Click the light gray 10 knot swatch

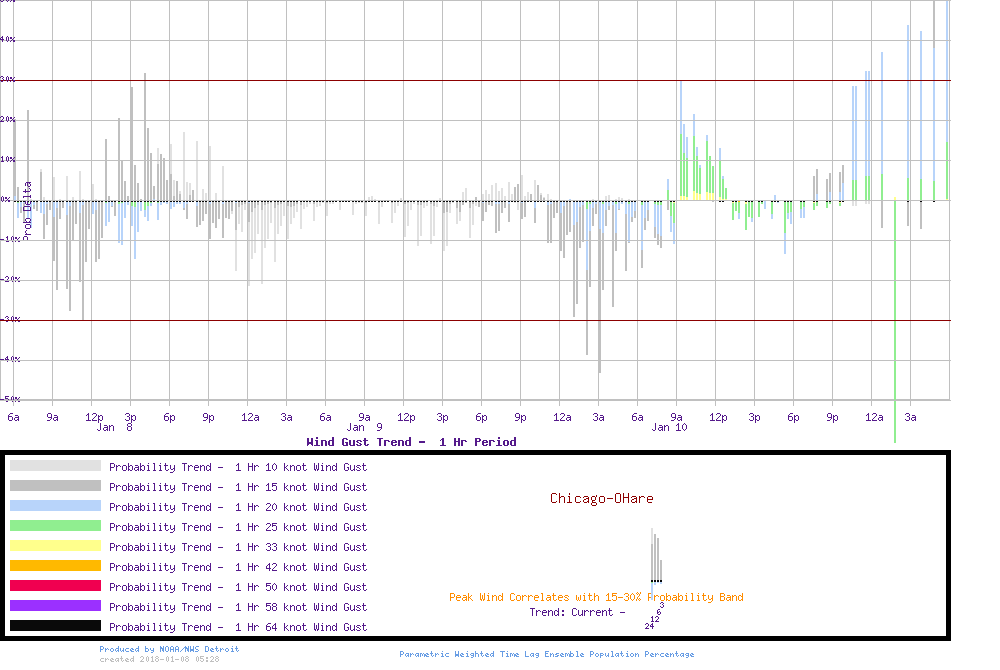pos(55,466)
